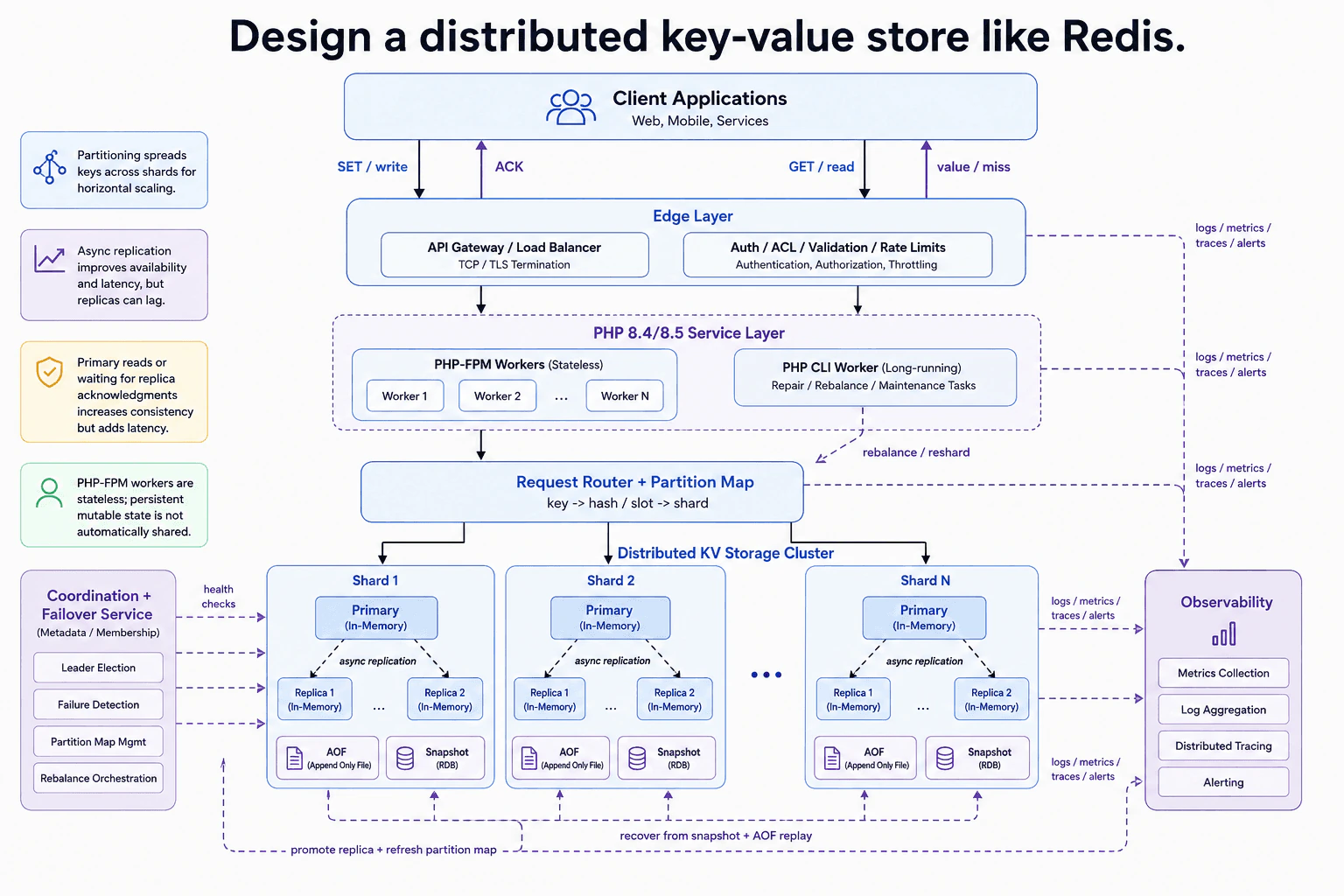Click the diagram title about Redis
1344x896 pixels.
click(x=707, y=37)
